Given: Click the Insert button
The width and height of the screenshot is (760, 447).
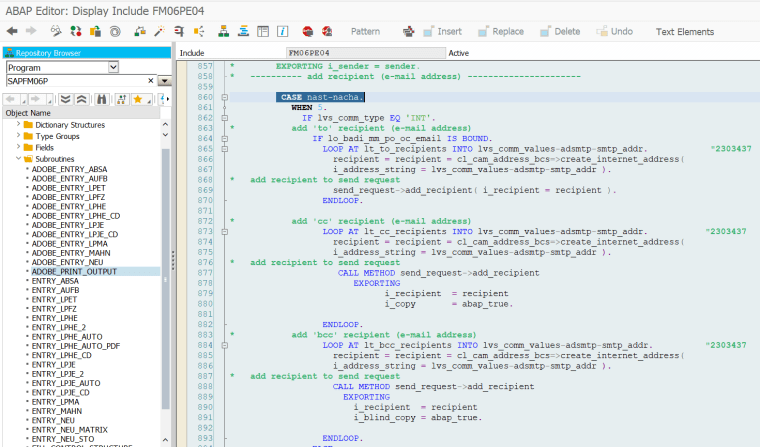Looking at the screenshot, I should tap(443, 32).
